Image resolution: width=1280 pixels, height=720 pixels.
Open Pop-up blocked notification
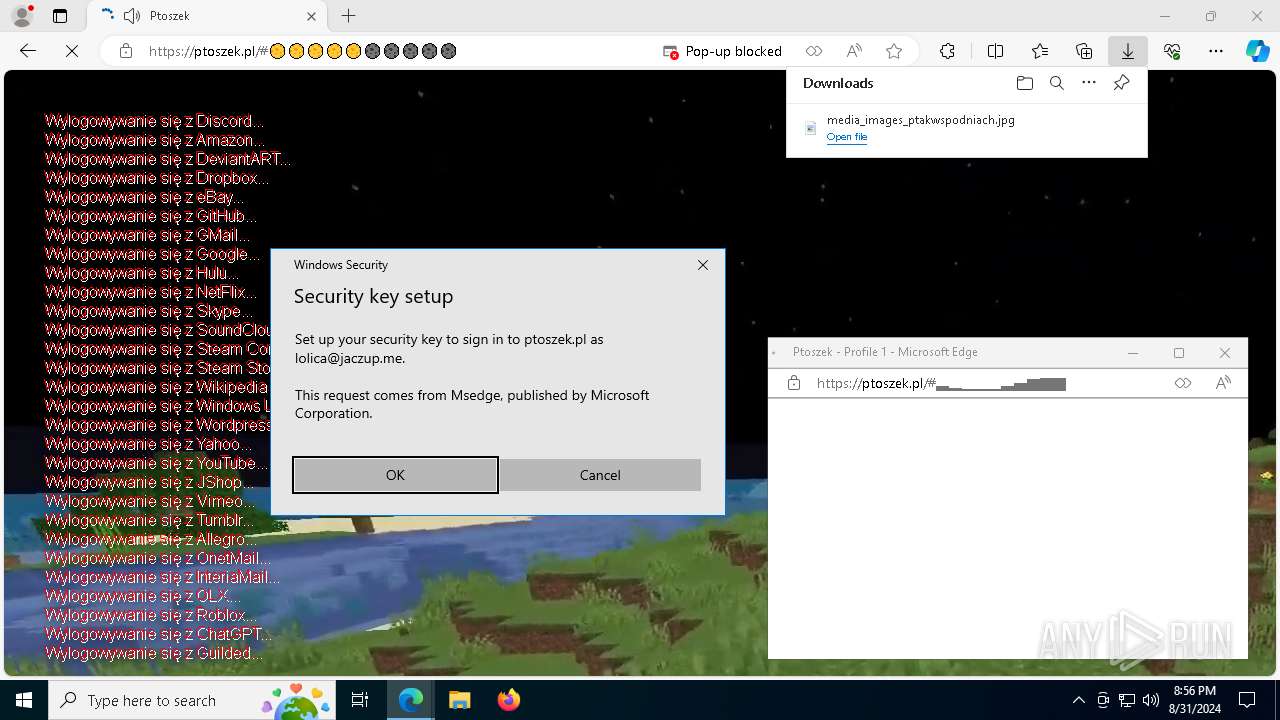[722, 51]
